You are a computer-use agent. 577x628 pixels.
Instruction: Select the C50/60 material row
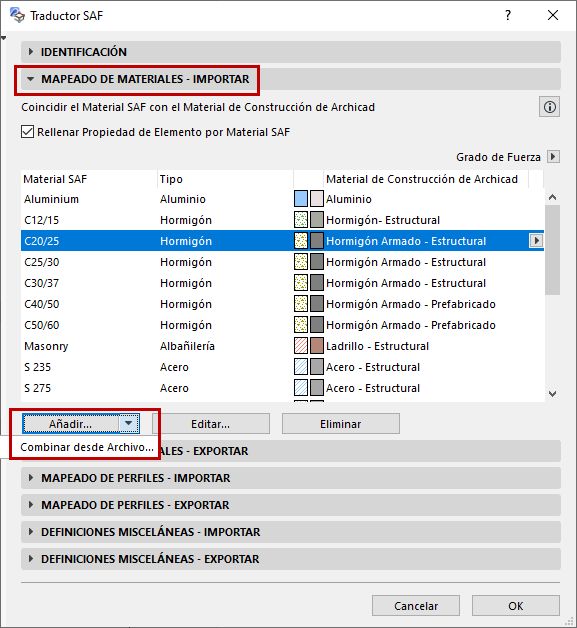tap(282, 324)
